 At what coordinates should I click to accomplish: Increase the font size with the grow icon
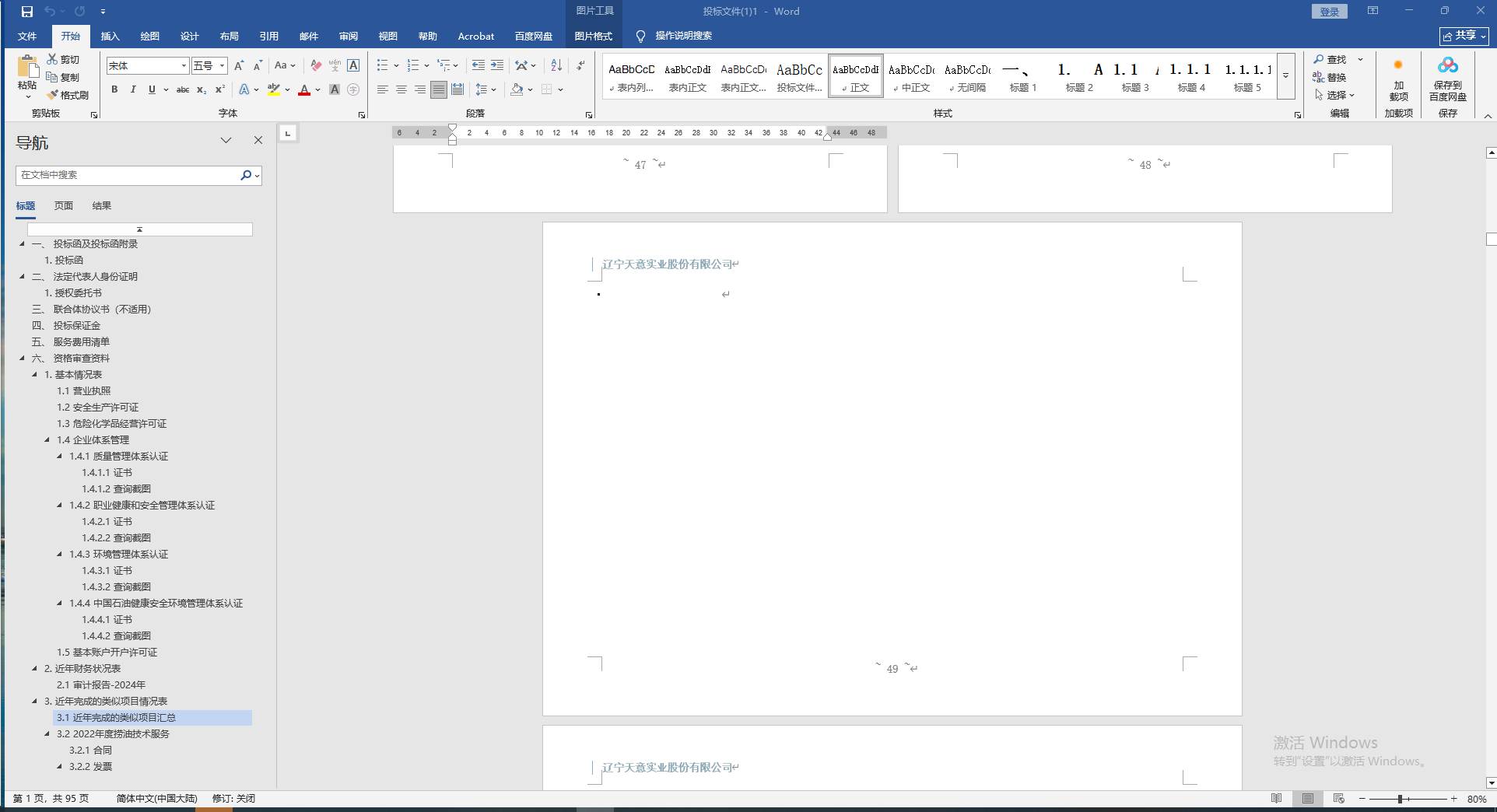[239, 65]
